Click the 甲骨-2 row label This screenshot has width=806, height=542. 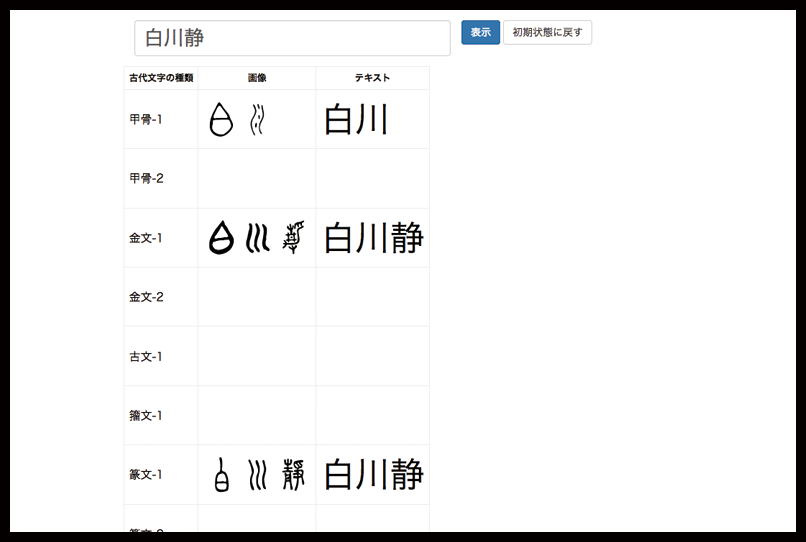pos(146,178)
